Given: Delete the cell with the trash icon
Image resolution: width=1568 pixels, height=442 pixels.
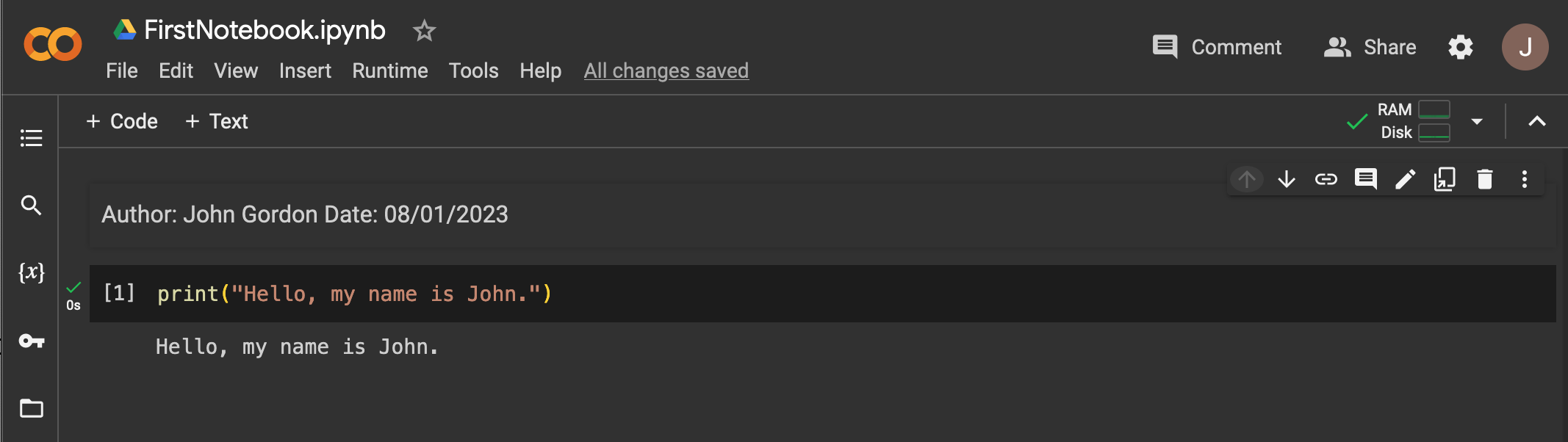Looking at the screenshot, I should tap(1485, 179).
